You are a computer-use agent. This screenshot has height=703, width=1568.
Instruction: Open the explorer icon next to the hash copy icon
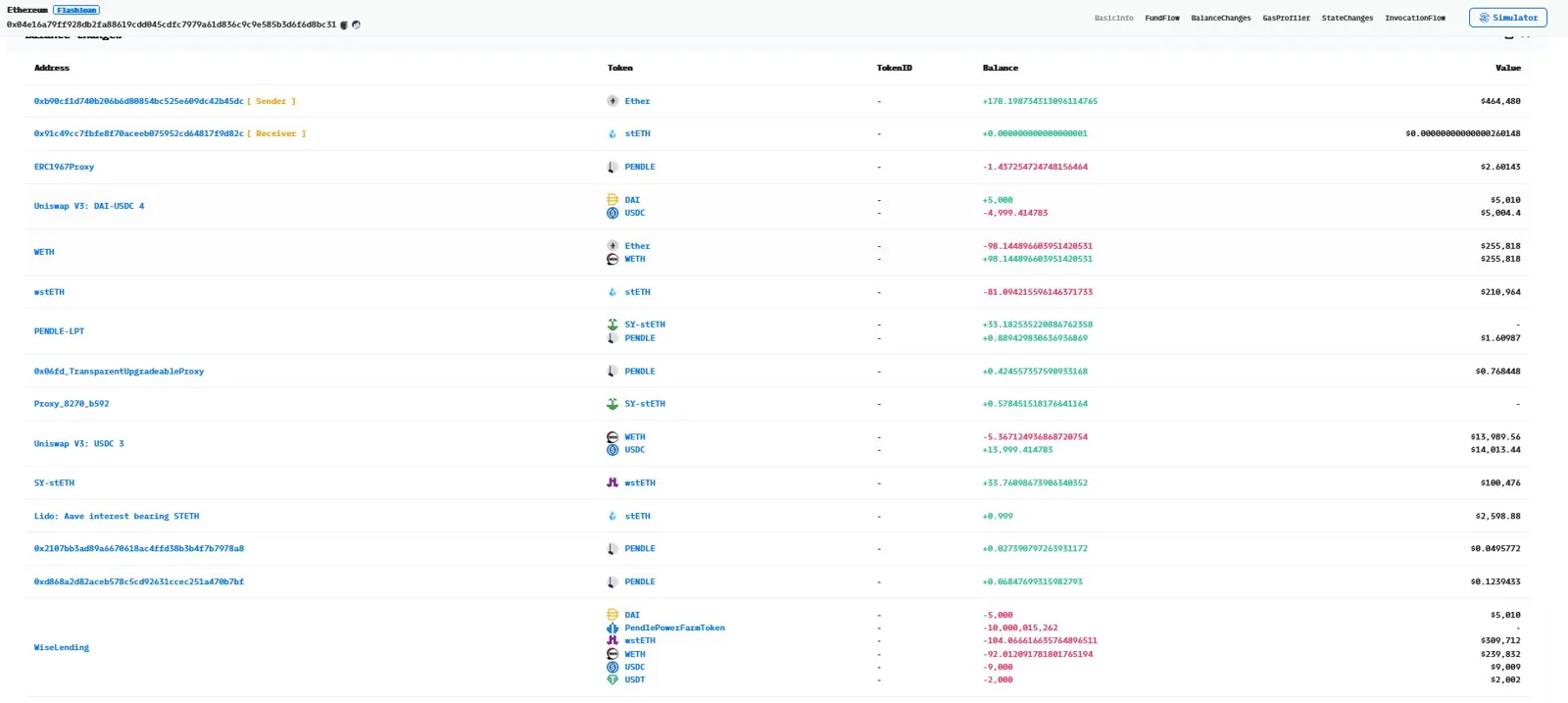pyautogui.click(x=356, y=25)
